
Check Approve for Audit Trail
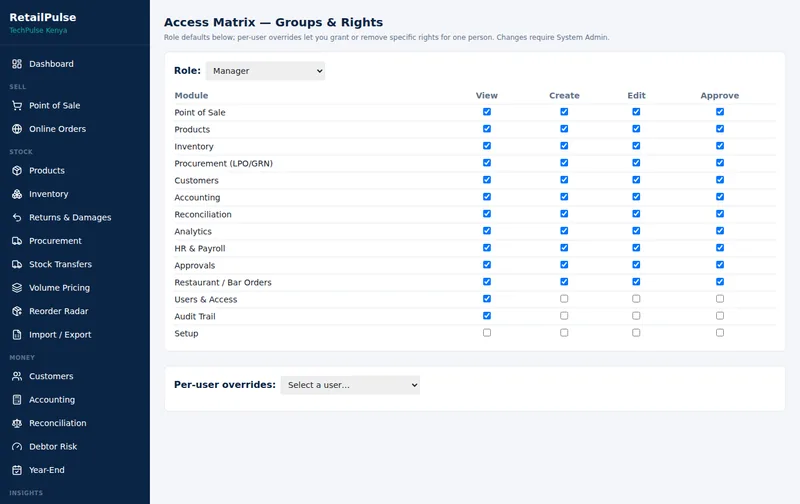(x=720, y=316)
